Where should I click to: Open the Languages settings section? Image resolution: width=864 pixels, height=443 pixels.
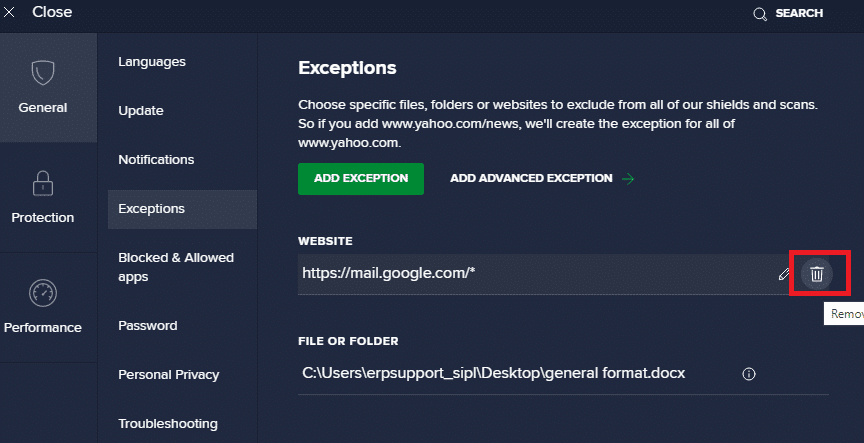tap(152, 62)
